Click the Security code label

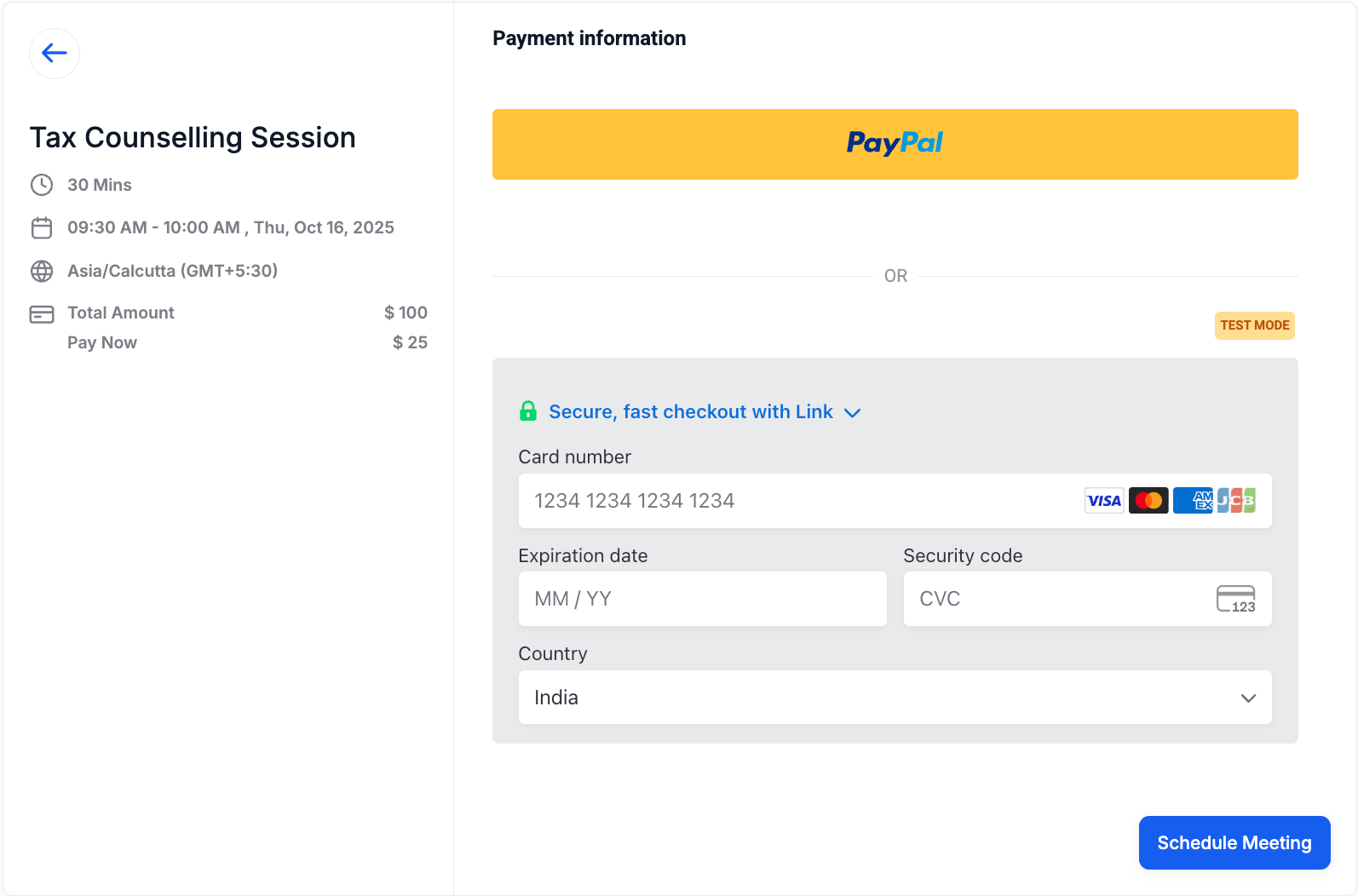click(963, 556)
